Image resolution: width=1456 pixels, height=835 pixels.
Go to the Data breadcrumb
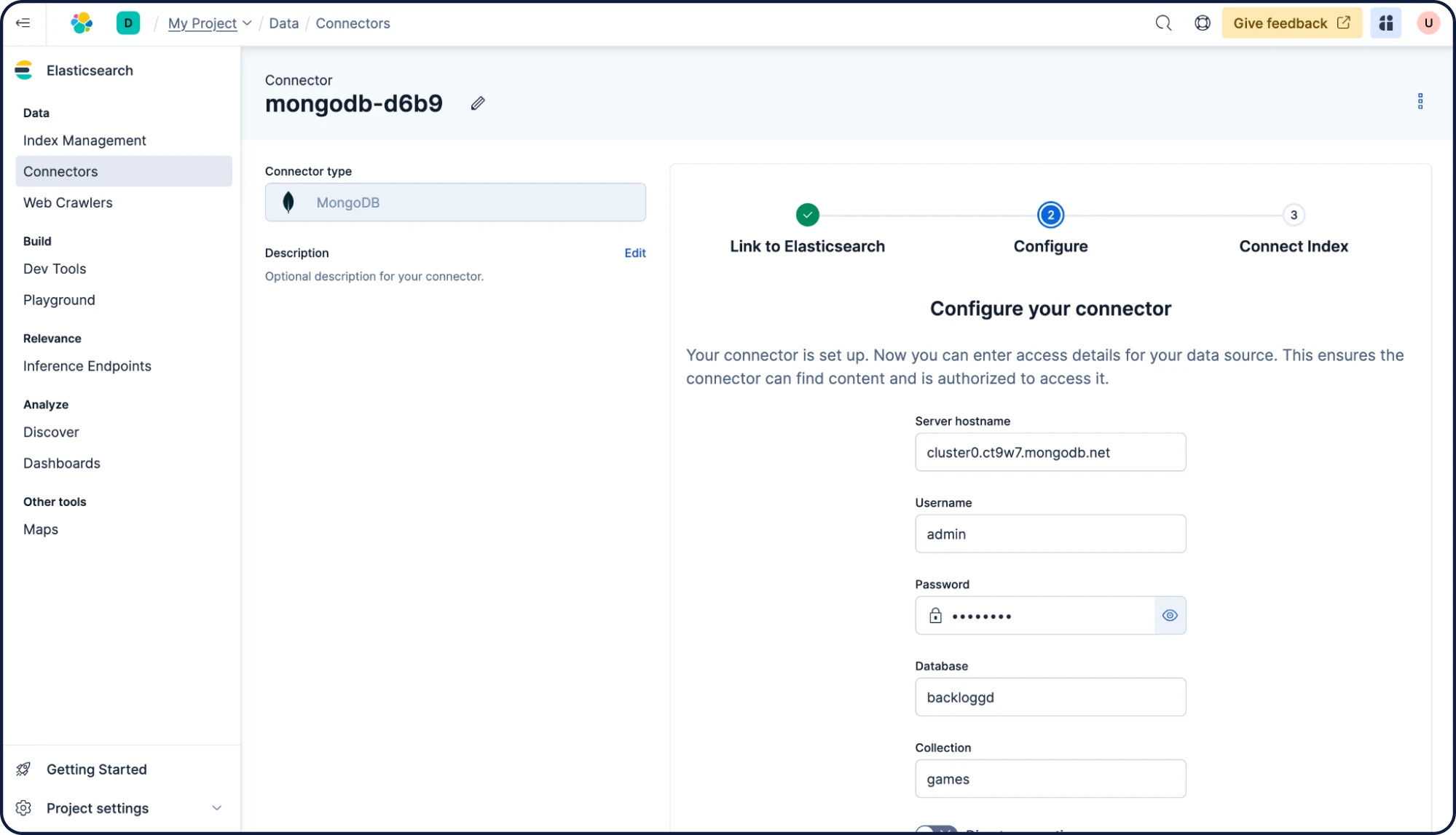click(284, 23)
